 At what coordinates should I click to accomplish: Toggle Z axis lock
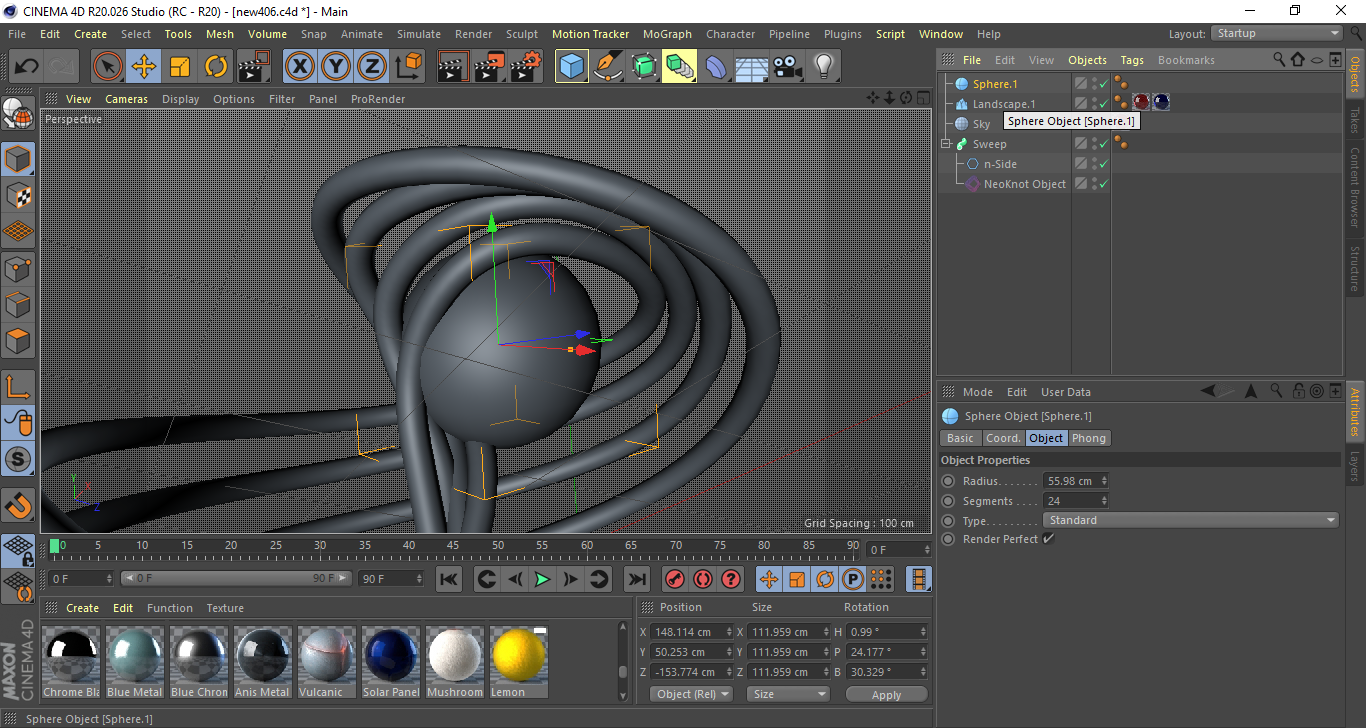[372, 67]
